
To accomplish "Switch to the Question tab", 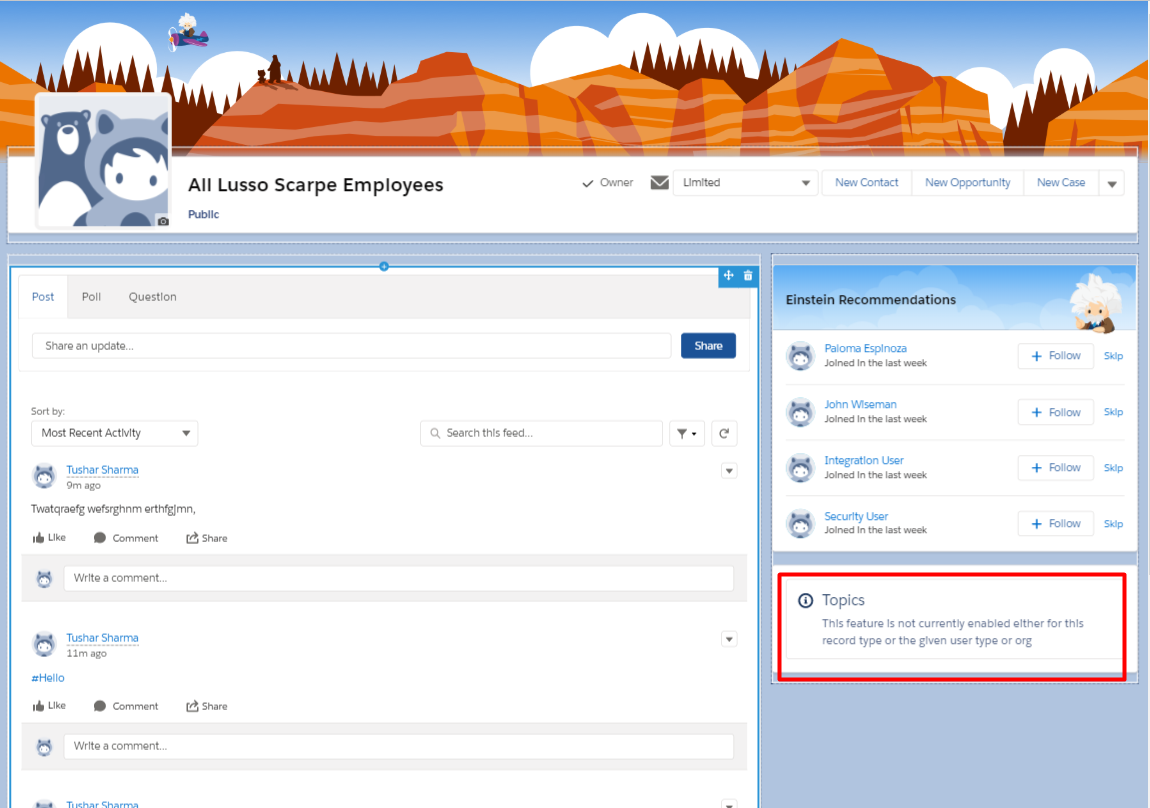I will coord(152,297).
